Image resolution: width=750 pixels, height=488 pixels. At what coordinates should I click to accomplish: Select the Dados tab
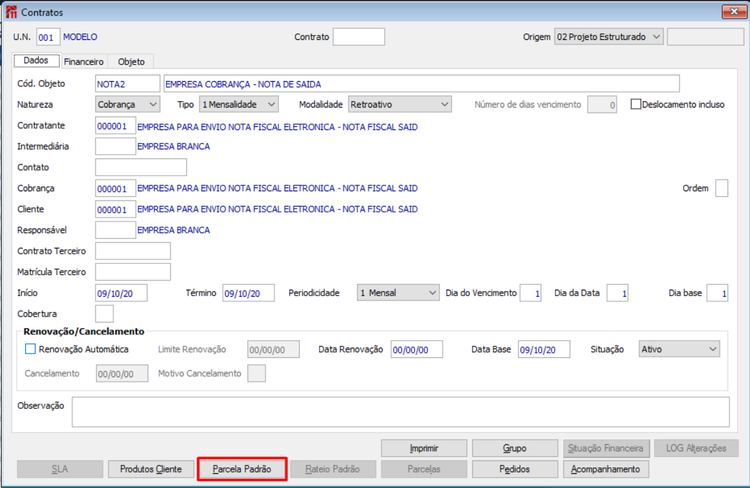click(36, 60)
